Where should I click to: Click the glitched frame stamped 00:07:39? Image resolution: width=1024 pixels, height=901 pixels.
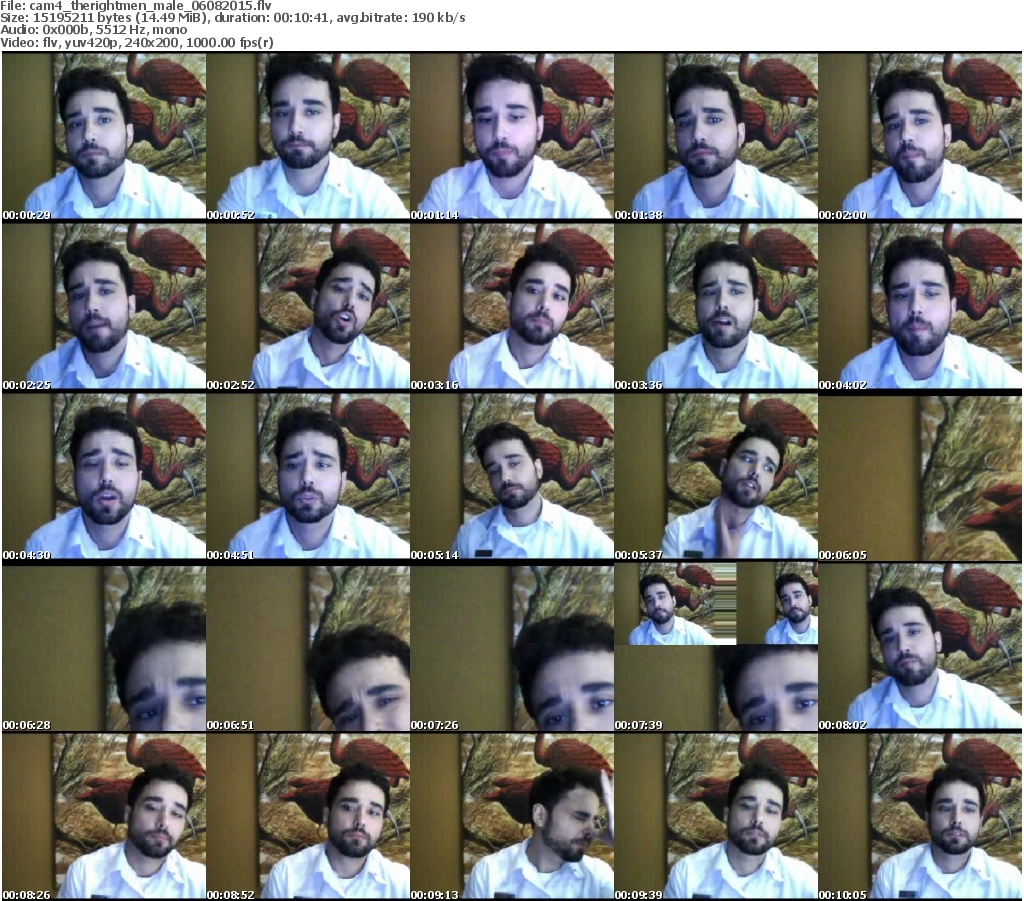tap(716, 646)
